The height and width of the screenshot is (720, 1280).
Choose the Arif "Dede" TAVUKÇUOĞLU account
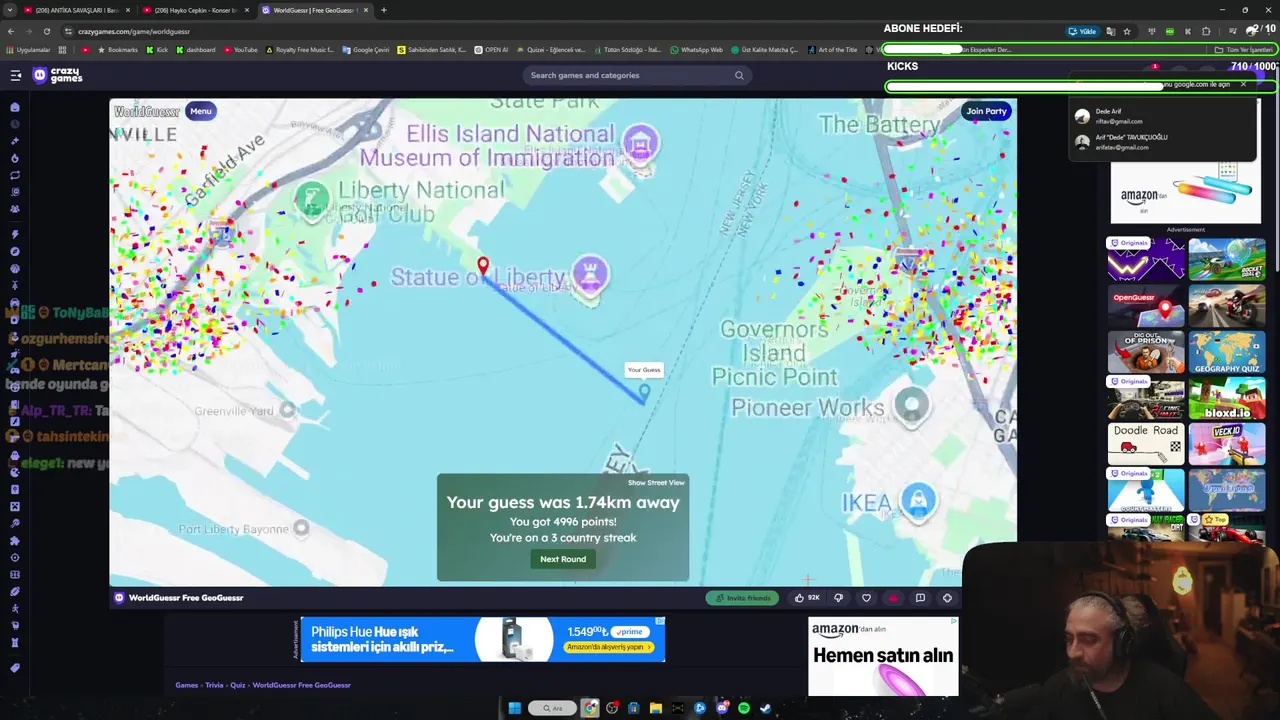1160,142
